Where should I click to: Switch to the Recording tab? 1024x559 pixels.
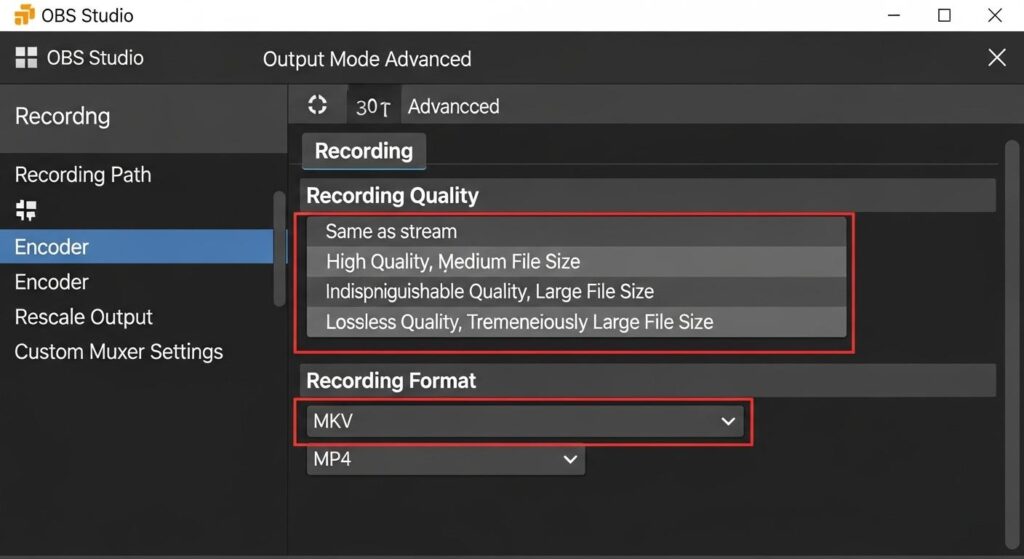[364, 151]
